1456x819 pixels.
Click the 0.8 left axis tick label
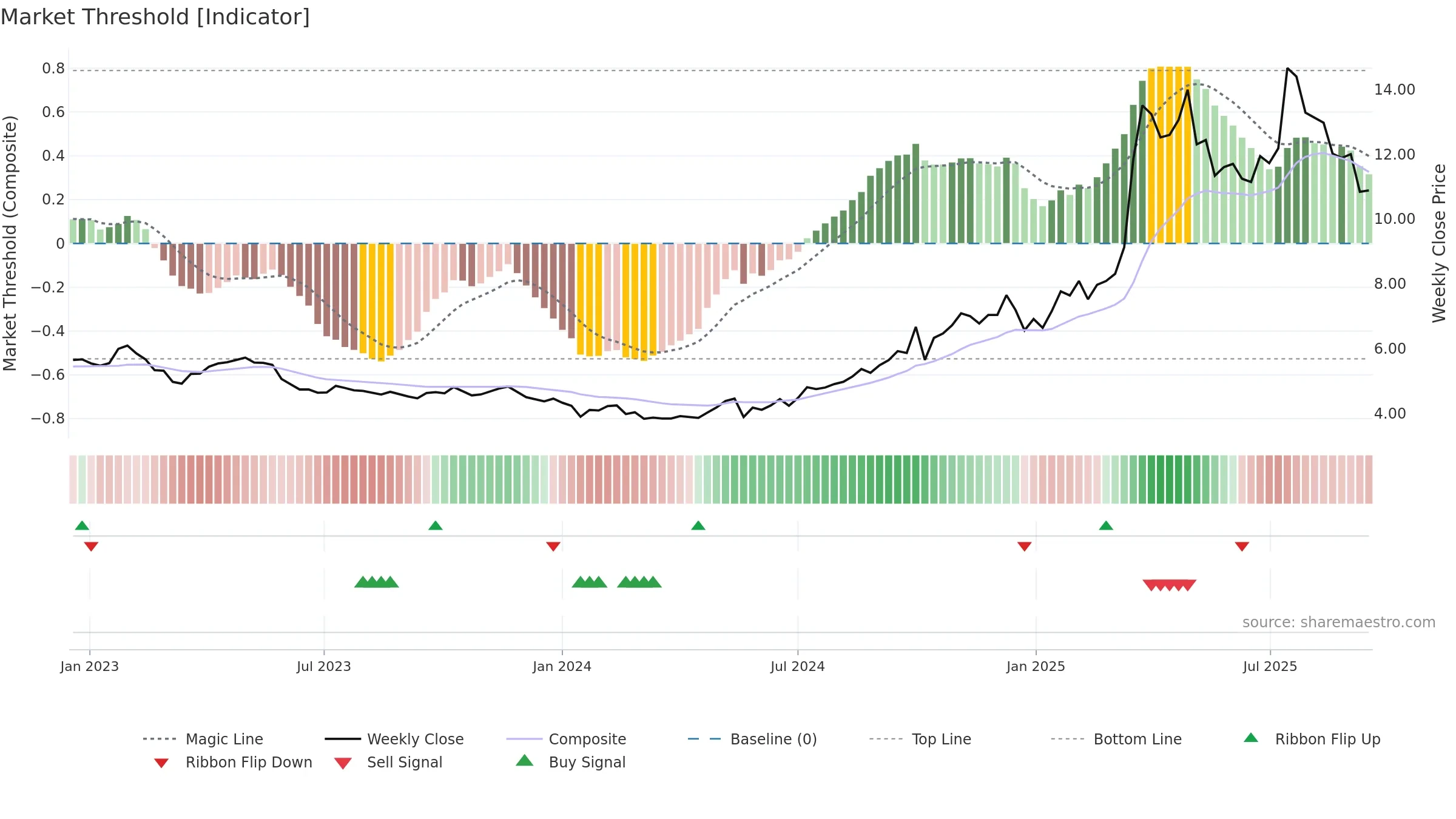[x=53, y=69]
